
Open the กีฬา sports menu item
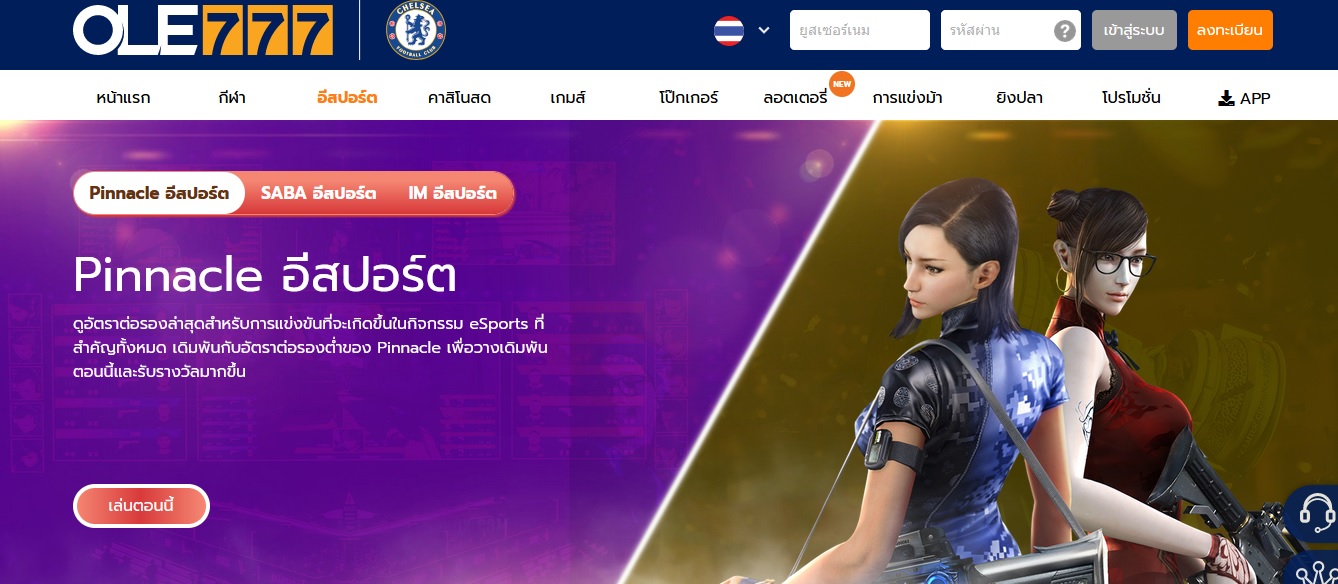coord(231,98)
